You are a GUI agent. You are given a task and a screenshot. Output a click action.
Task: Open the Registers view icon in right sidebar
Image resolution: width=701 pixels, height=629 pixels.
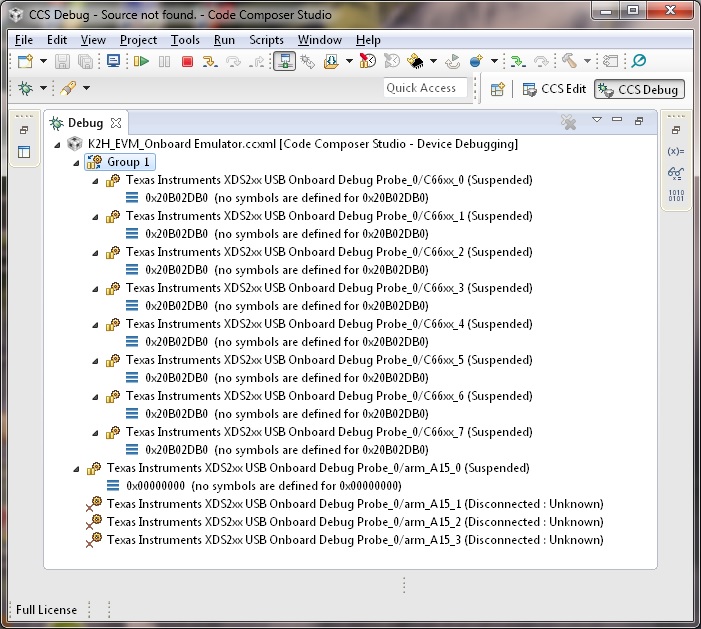click(675, 194)
